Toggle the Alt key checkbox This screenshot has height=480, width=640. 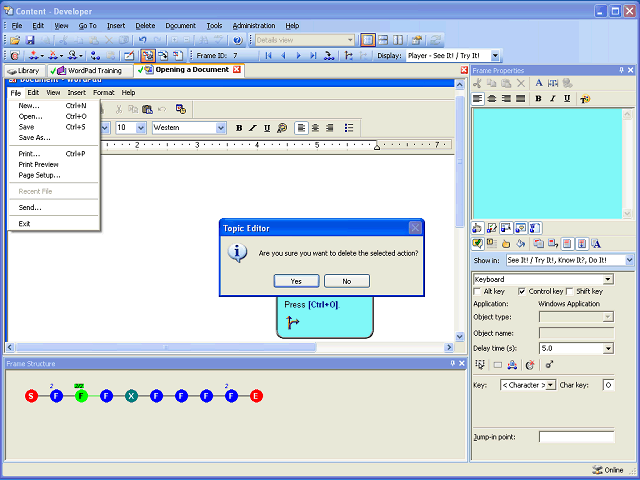[477, 291]
